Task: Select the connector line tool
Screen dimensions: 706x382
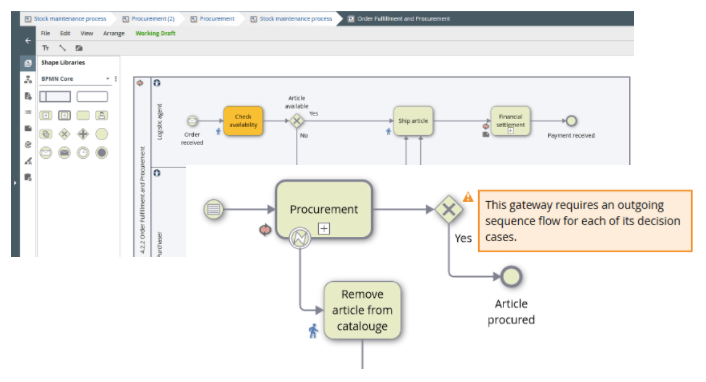Action: coord(62,48)
